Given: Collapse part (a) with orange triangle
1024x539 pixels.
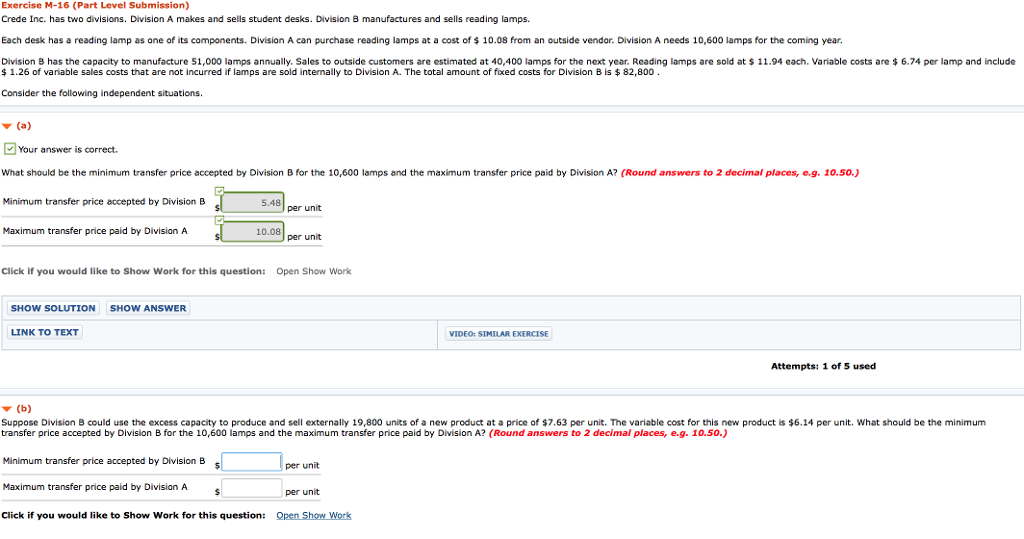Looking at the screenshot, I should (x=7, y=126).
